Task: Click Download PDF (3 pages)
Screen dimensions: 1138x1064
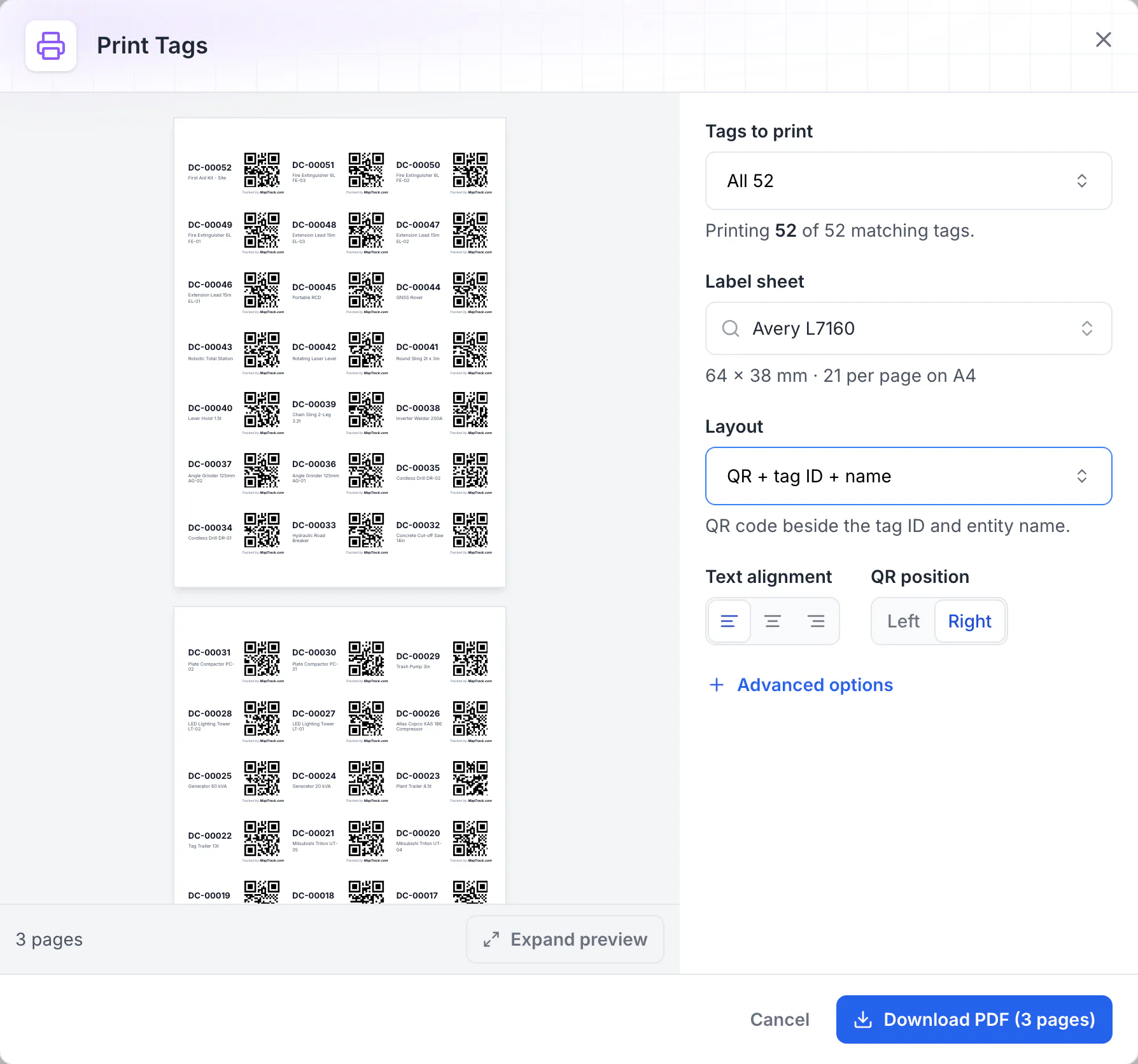Action: point(974,1019)
